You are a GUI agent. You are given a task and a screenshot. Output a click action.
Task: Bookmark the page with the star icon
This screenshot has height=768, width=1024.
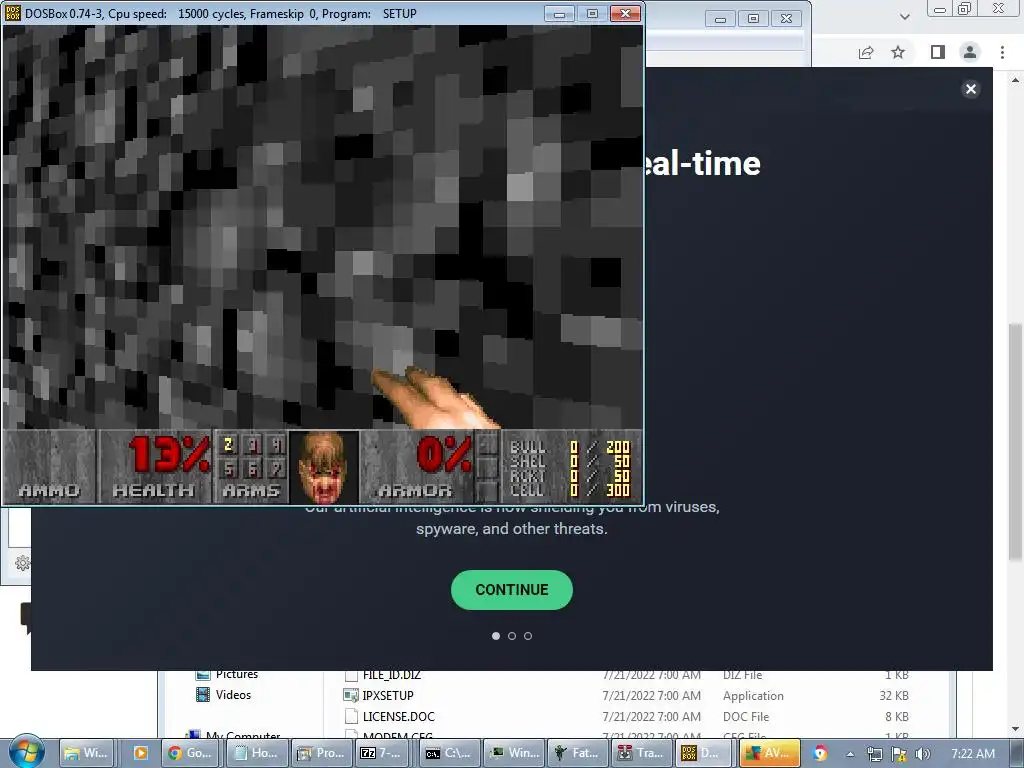point(898,52)
